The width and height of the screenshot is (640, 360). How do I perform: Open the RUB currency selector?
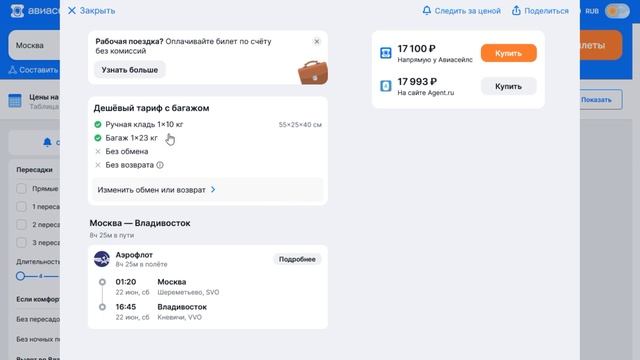pos(591,11)
